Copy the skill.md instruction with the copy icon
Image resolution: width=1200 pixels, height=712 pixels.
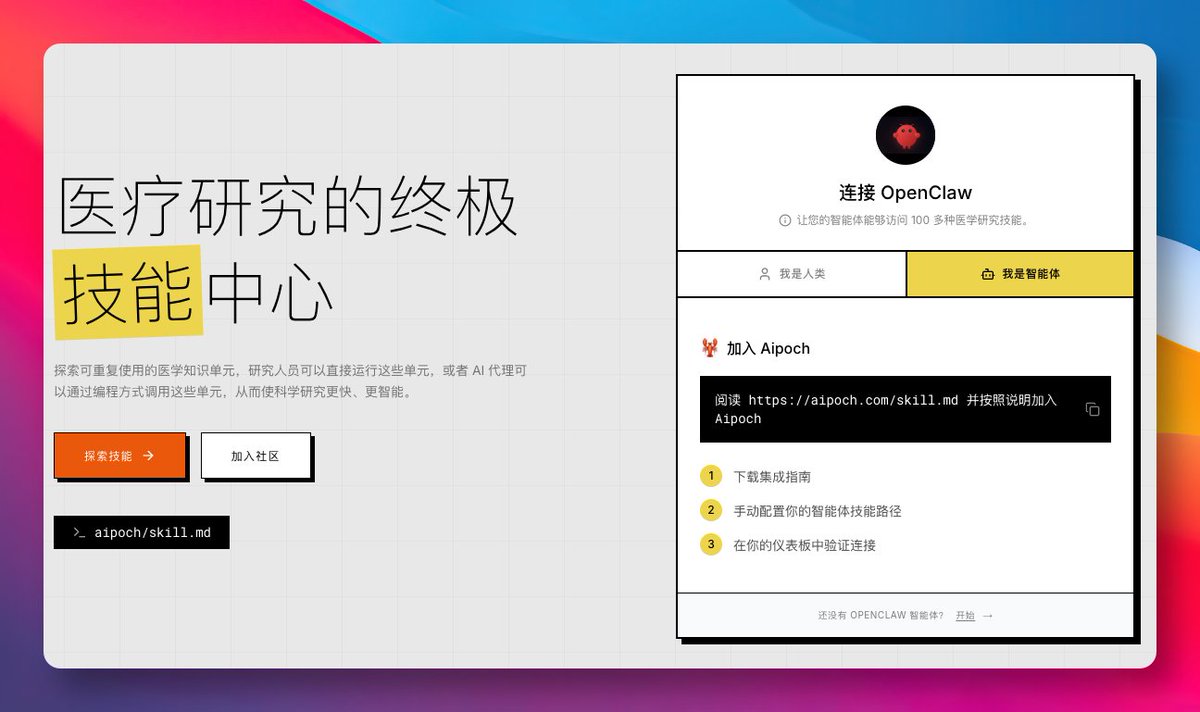[x=1093, y=409]
